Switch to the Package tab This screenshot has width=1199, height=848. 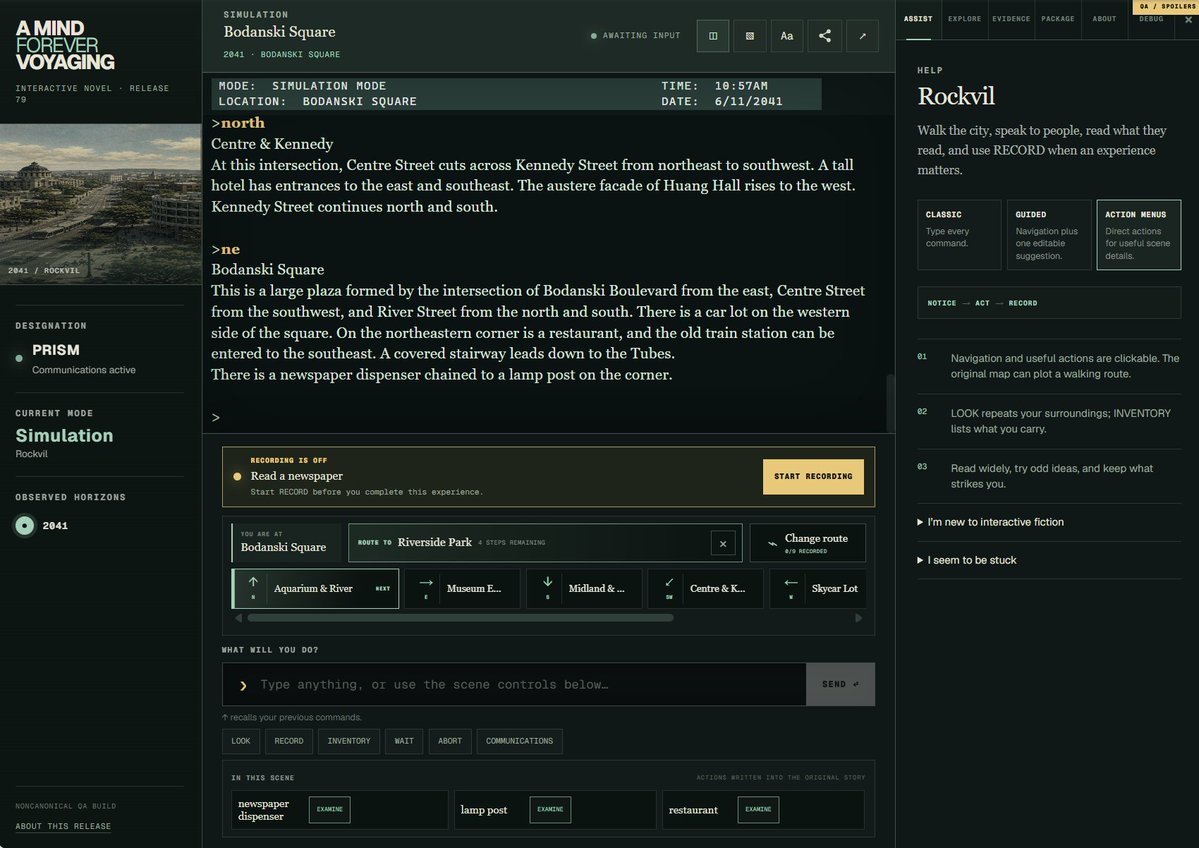click(1058, 19)
